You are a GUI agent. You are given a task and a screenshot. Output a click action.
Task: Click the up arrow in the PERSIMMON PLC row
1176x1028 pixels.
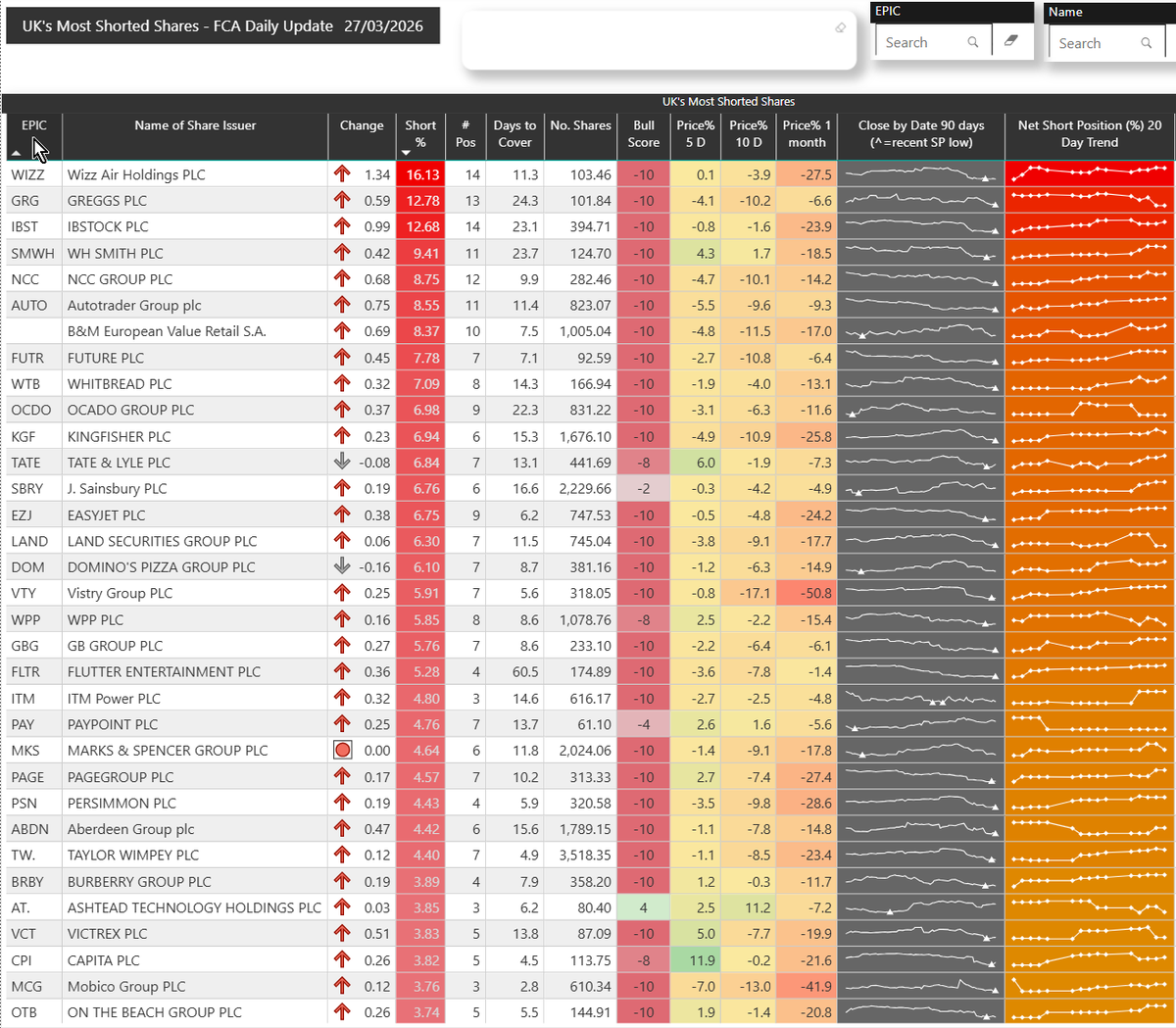click(x=342, y=803)
